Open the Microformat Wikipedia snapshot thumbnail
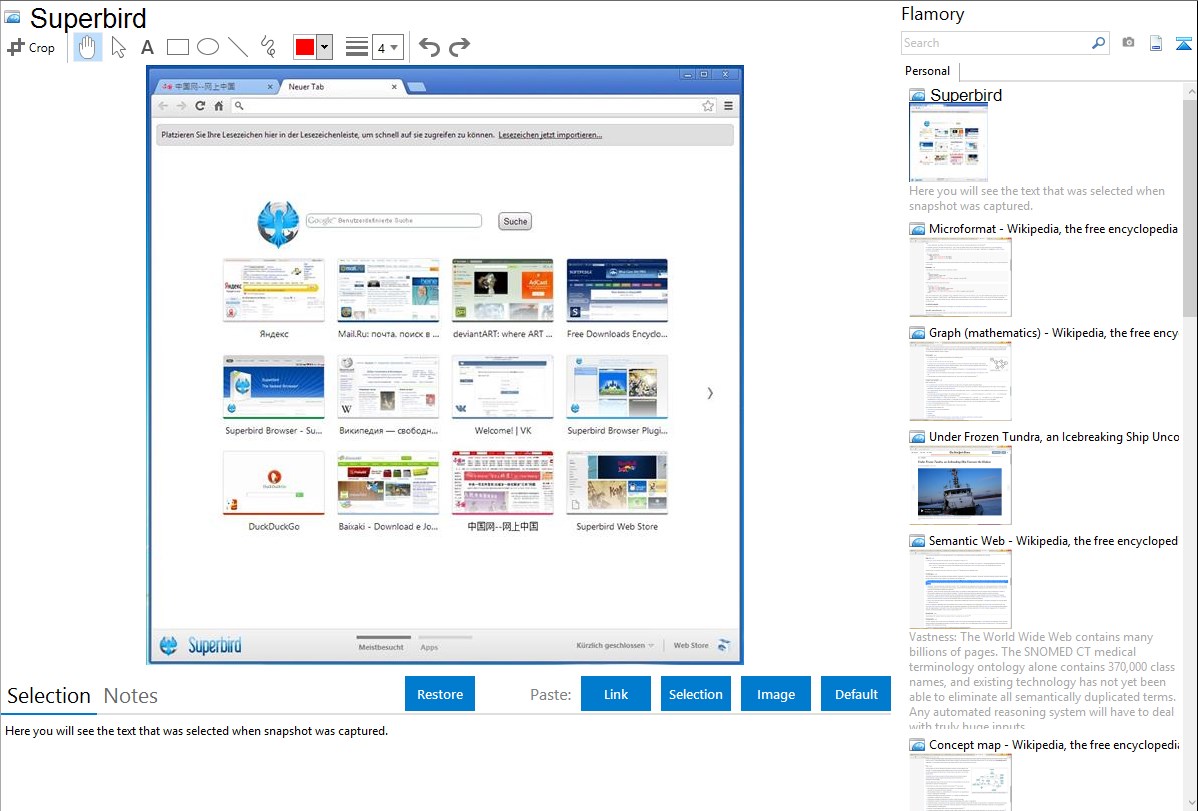 pos(960,277)
